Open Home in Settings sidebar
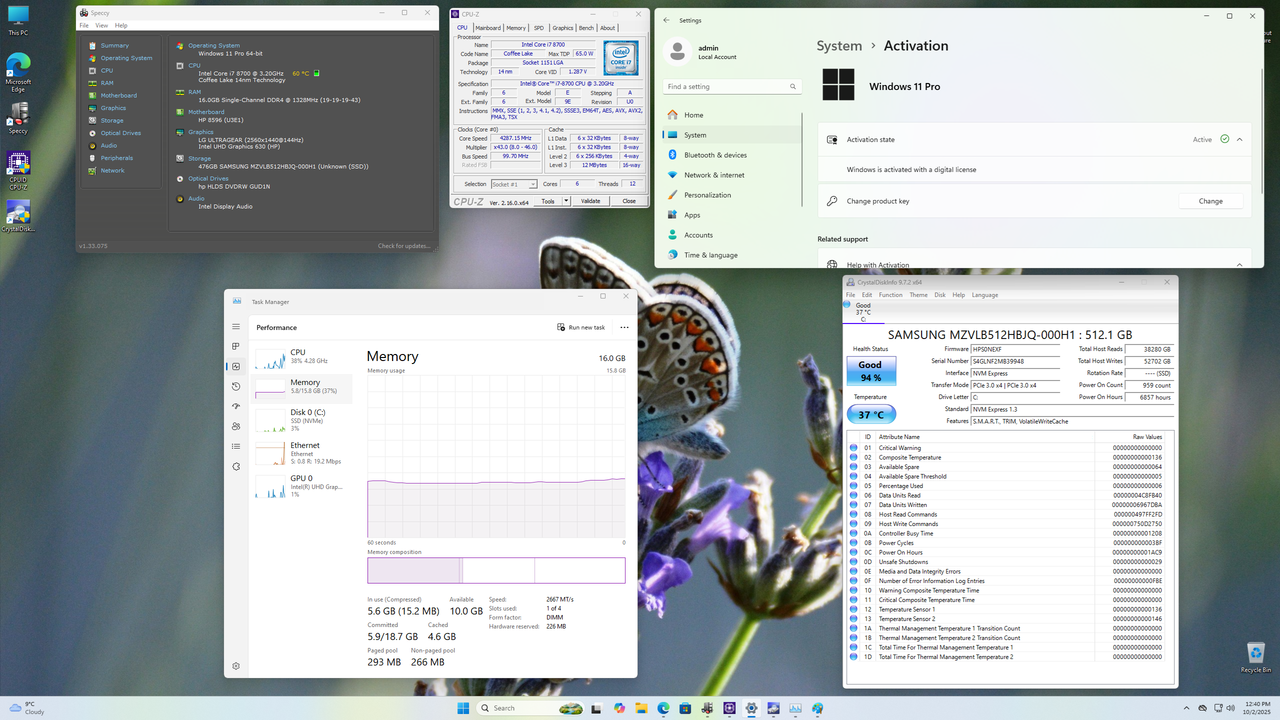This screenshot has width=1280, height=720. pos(732,115)
